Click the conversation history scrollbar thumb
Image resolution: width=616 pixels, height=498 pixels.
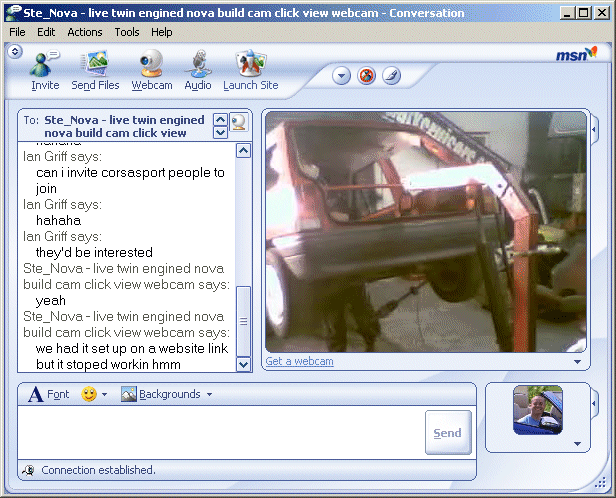(243, 320)
